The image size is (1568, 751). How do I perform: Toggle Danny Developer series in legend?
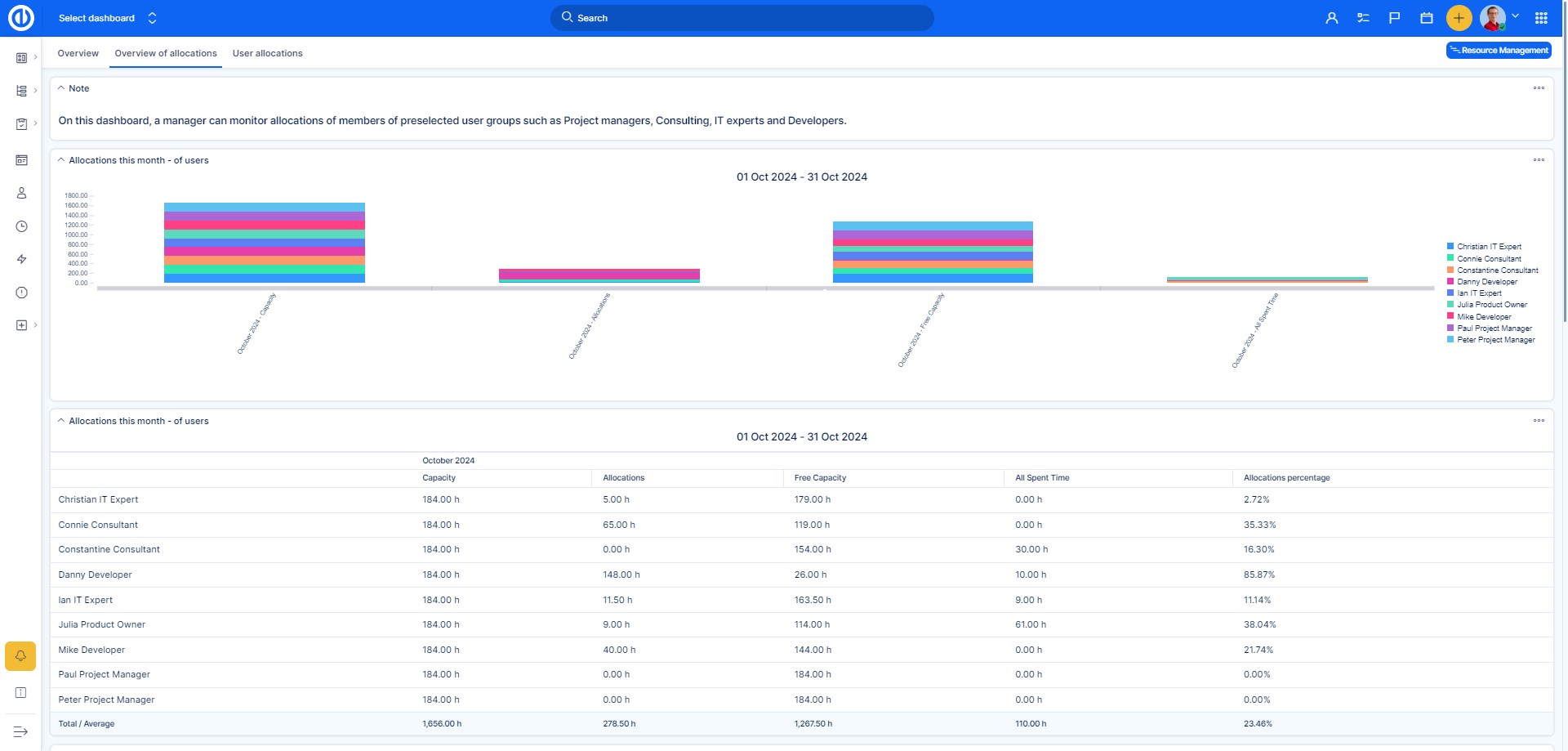point(1486,282)
